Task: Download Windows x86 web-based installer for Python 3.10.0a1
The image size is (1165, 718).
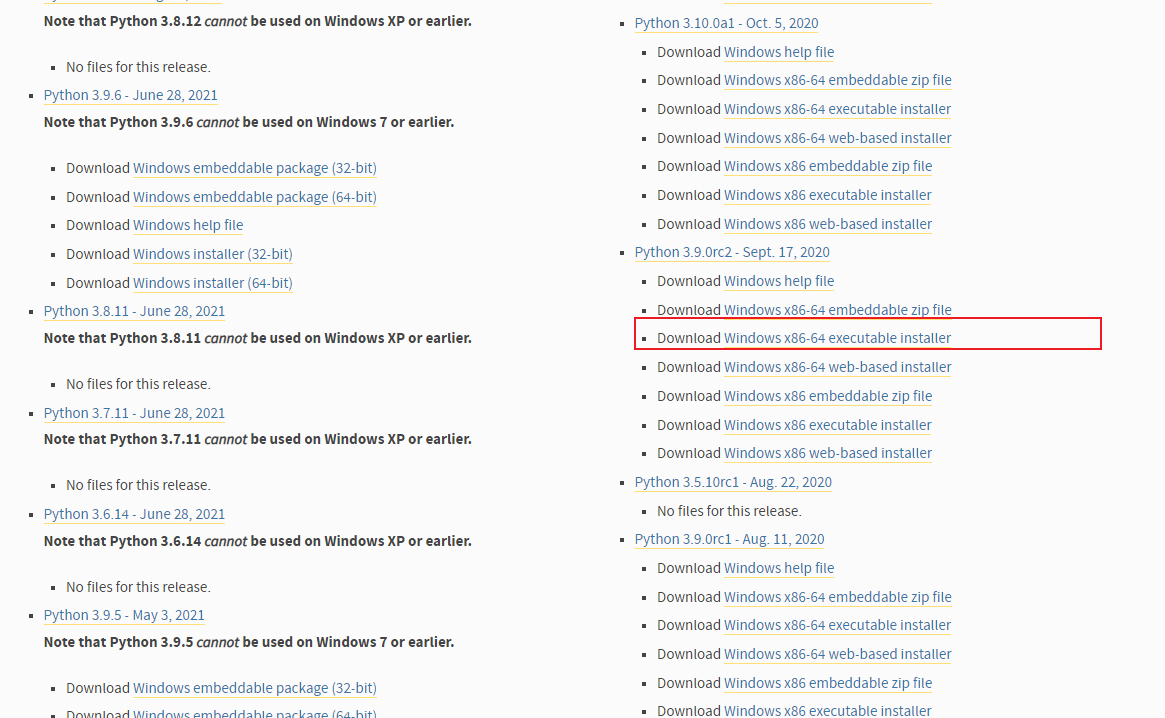Action: tap(828, 224)
